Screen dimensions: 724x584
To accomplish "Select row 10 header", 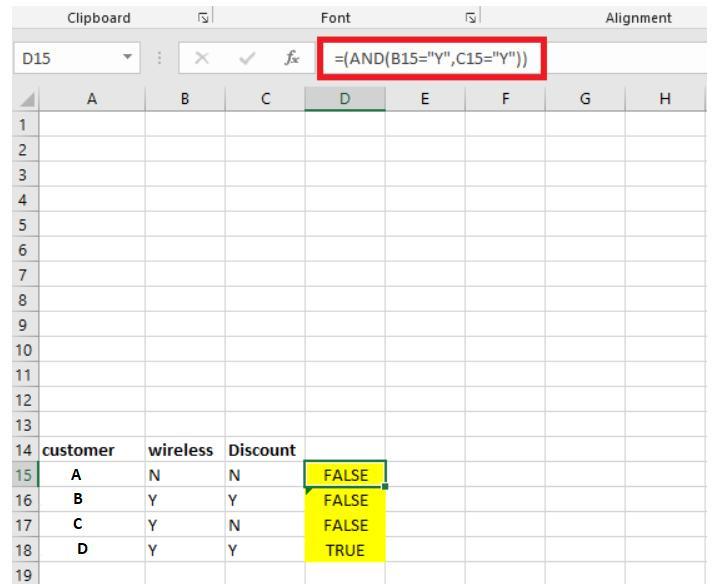I will point(26,349).
